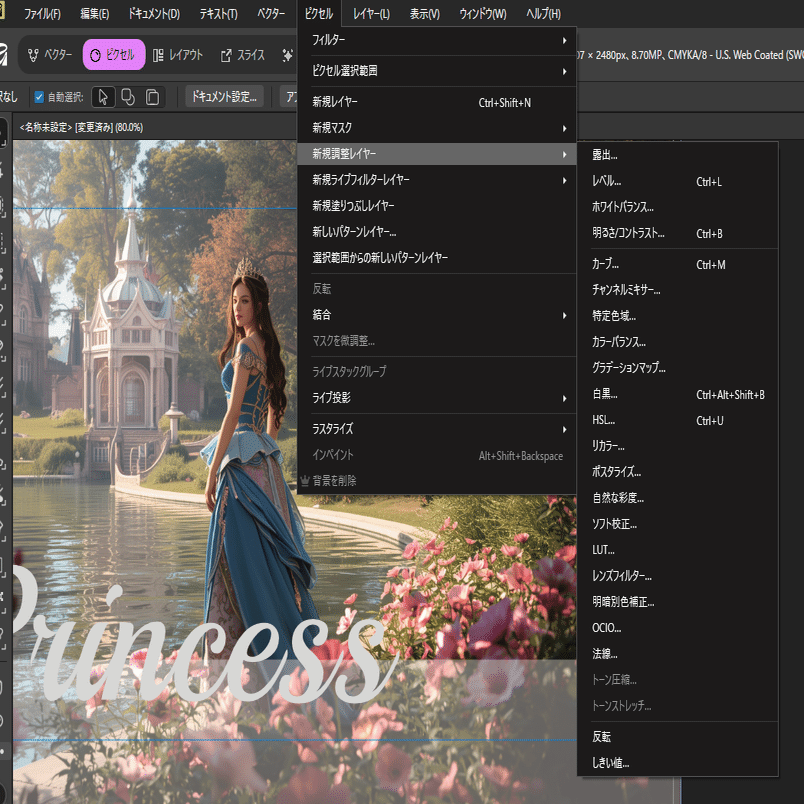Select 自然な彩度... adjustment
This screenshot has width=804, height=804.
pos(678,498)
